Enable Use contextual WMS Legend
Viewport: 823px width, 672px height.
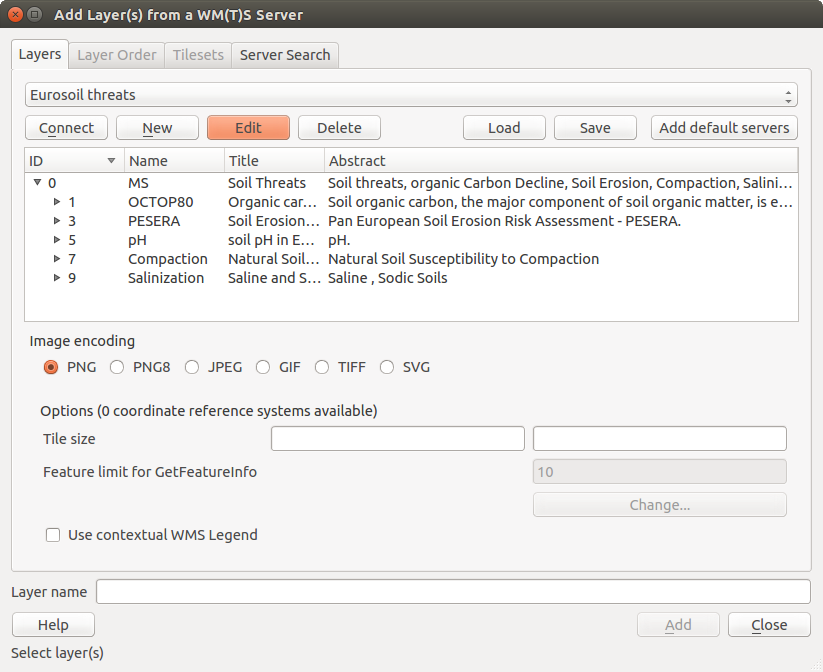(54, 535)
